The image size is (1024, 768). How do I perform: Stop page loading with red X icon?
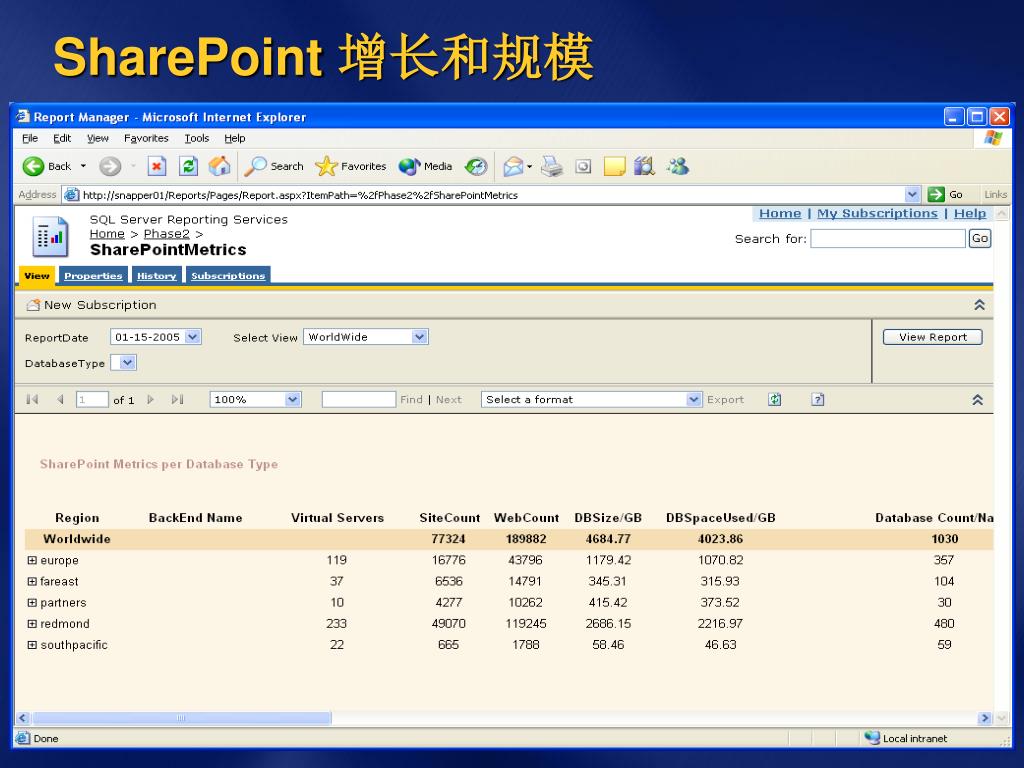[157, 167]
